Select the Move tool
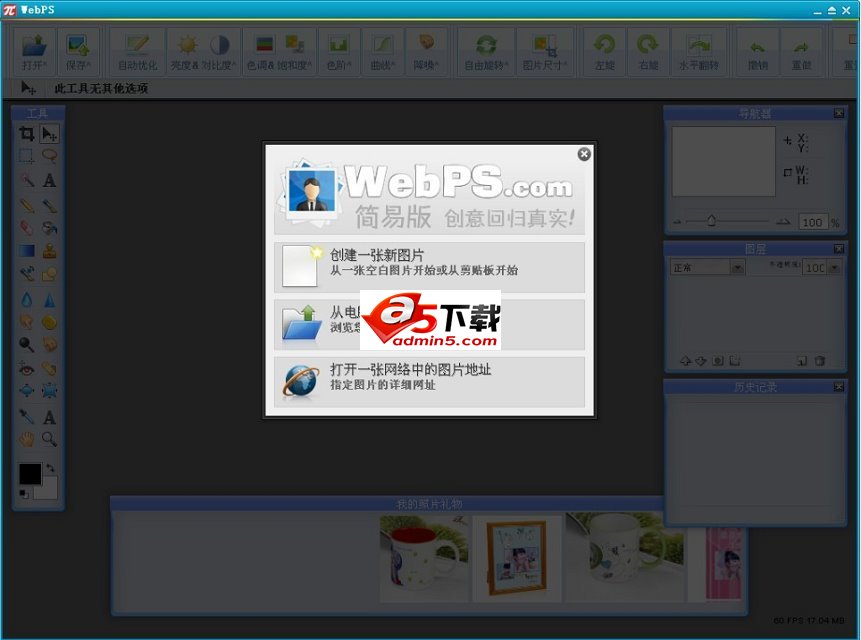Screen dimensions: 861x640 click(x=48, y=136)
